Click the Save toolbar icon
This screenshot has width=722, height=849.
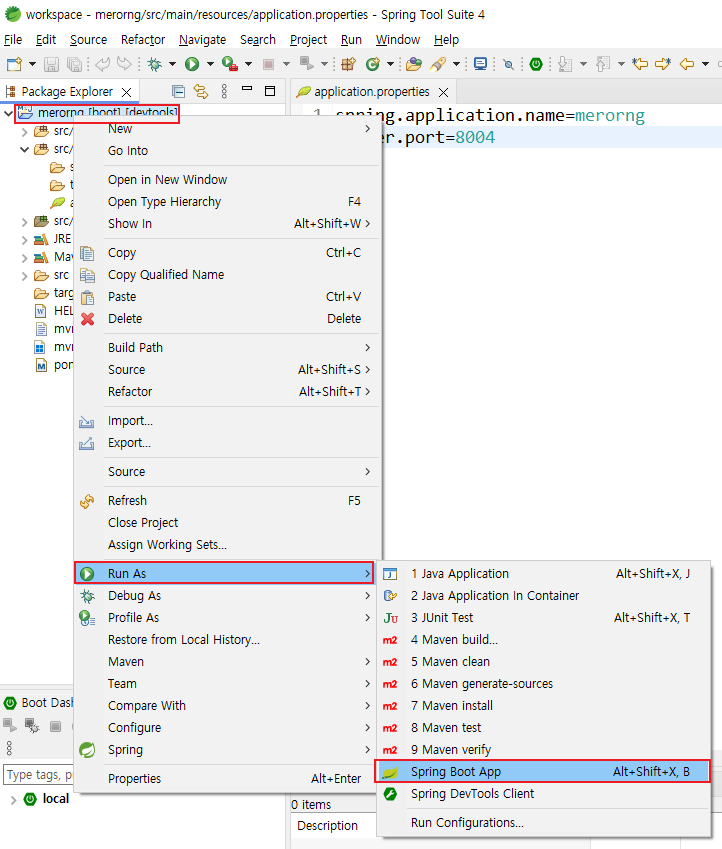click(x=51, y=64)
